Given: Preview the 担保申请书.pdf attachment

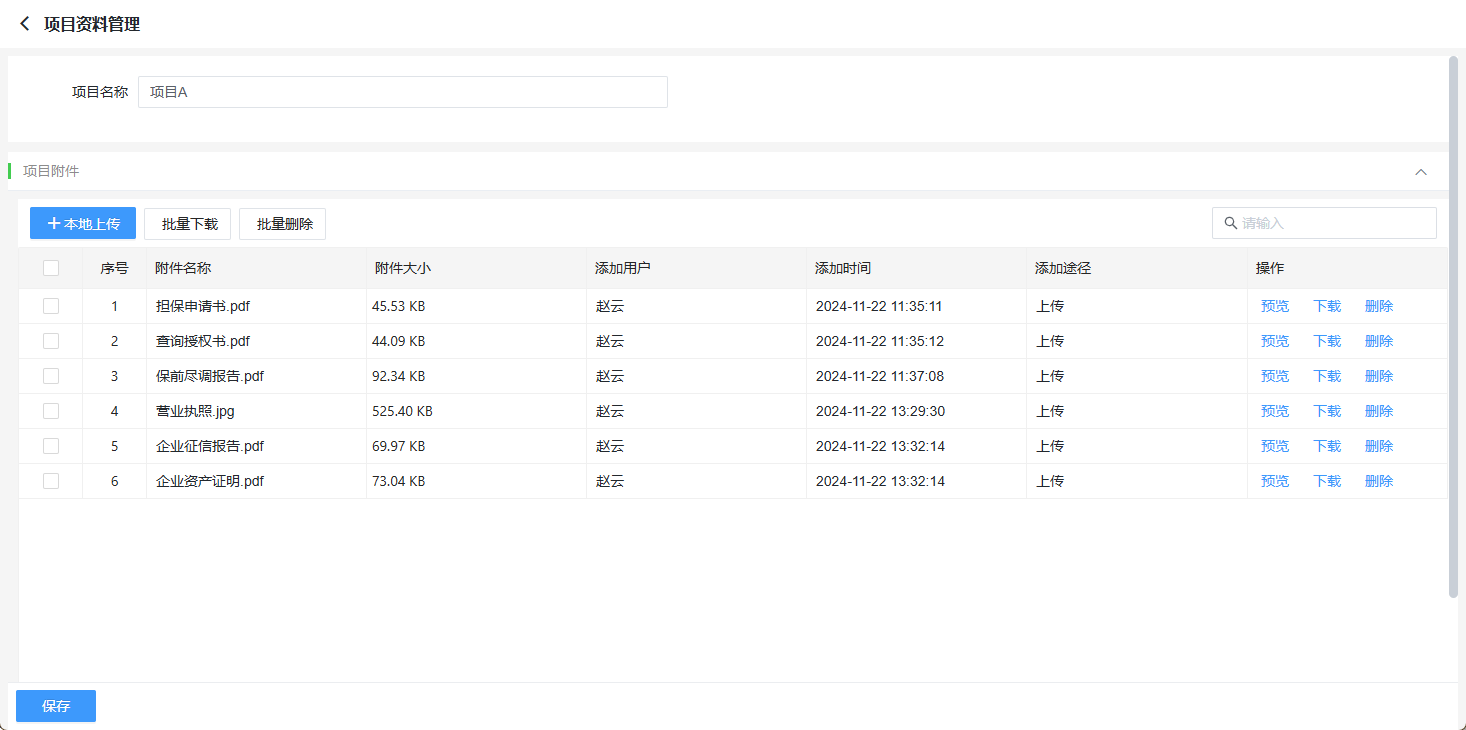Looking at the screenshot, I should [1274, 306].
